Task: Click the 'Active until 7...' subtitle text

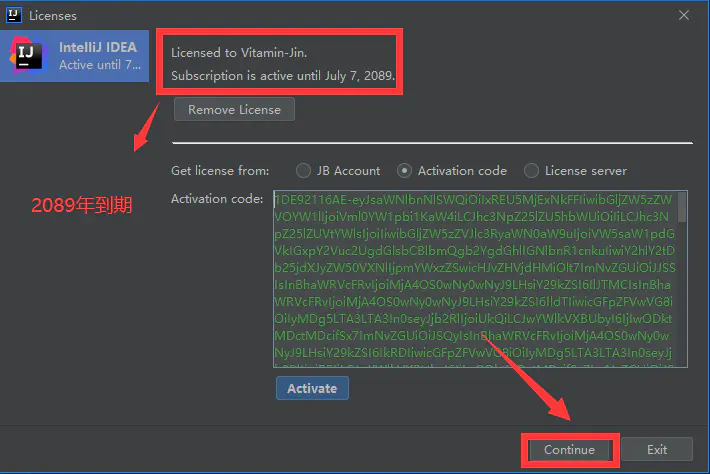Action: [x=100, y=65]
